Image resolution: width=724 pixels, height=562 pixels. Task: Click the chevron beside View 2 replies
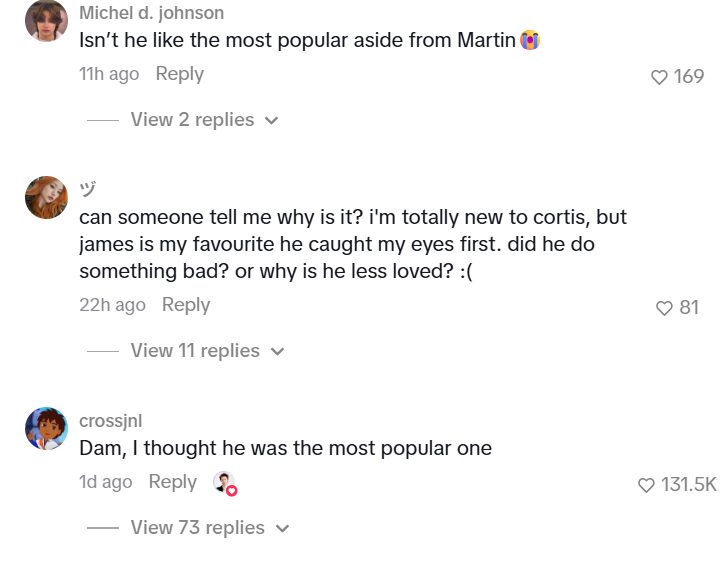[272, 121]
